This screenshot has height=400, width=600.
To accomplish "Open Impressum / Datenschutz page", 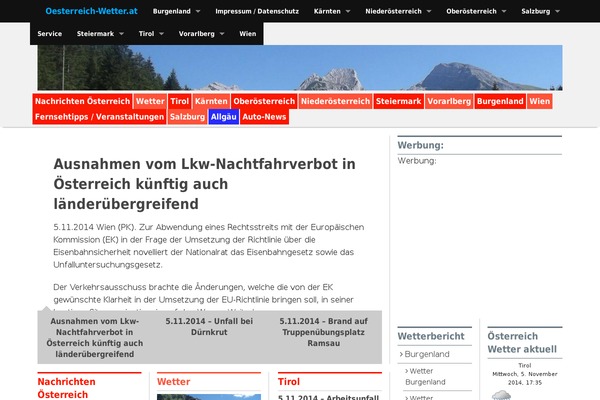I will (x=257, y=11).
